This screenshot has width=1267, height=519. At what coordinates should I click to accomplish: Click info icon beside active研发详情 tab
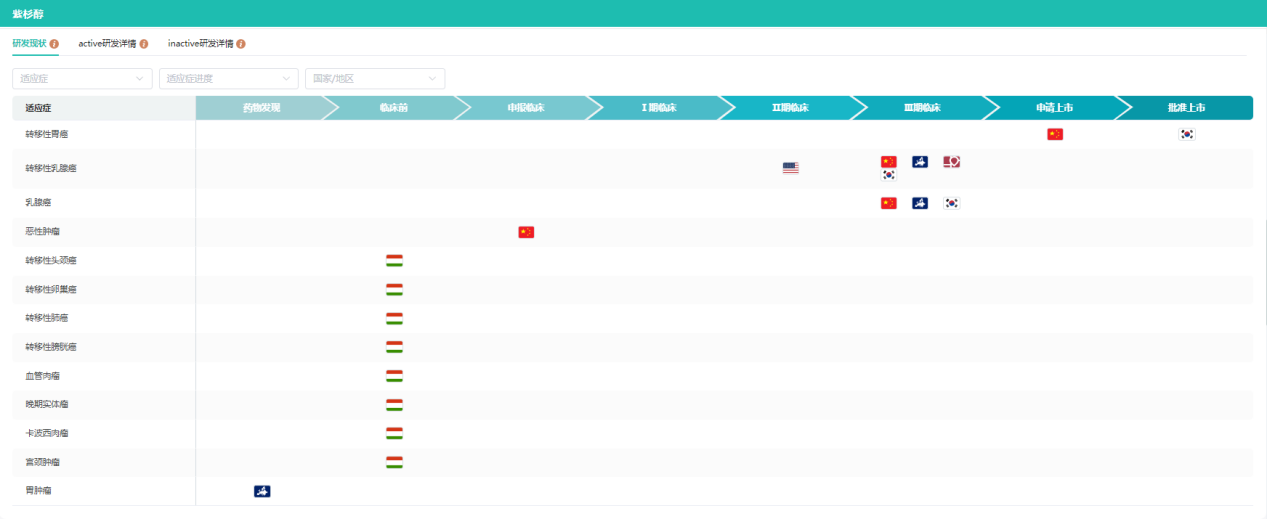[144, 44]
